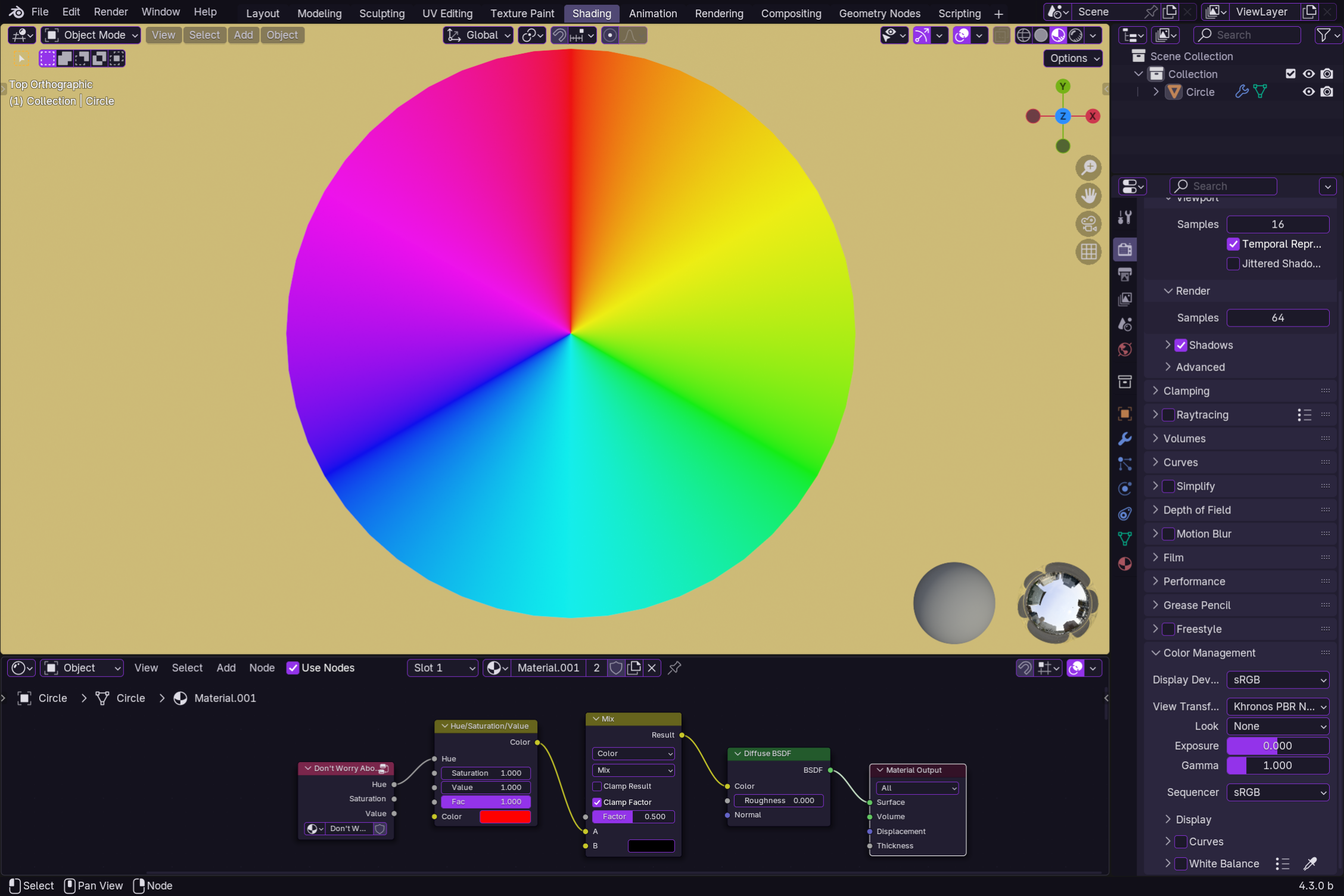This screenshot has width=1344, height=896.
Task: Toggle camera view gizmo icon
Action: click(1088, 224)
